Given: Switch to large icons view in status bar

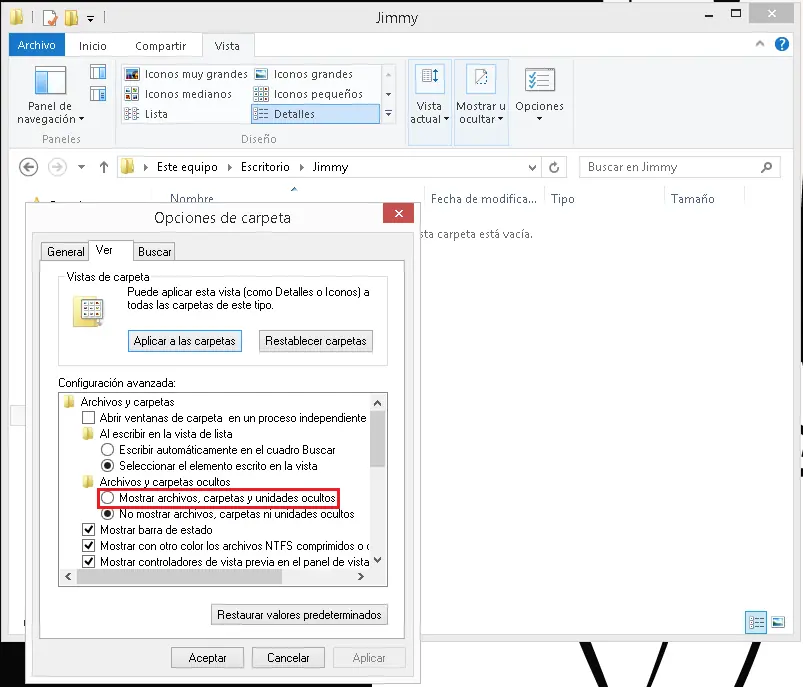Looking at the screenshot, I should [x=778, y=622].
